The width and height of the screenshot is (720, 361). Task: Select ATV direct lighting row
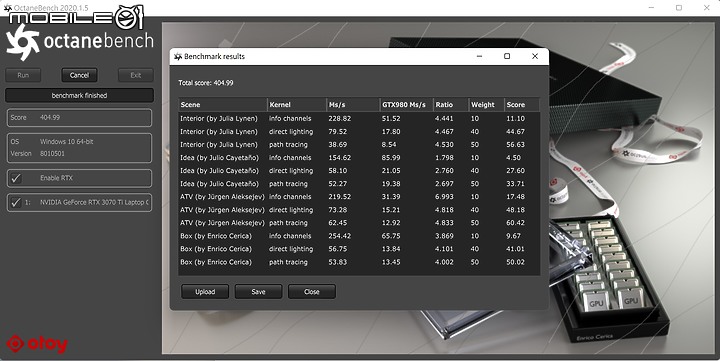pos(359,210)
